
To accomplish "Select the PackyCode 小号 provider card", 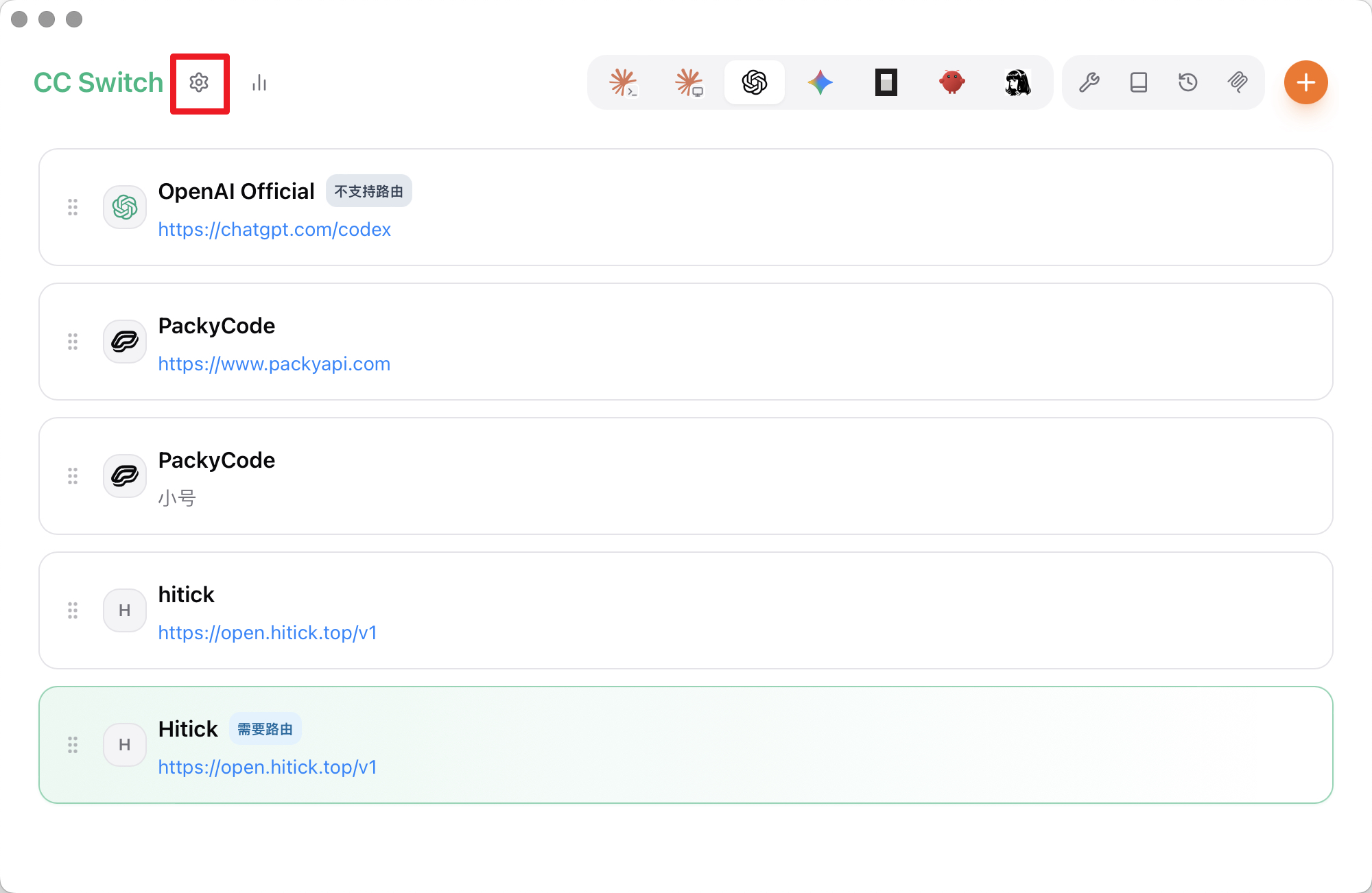I will pos(686,476).
